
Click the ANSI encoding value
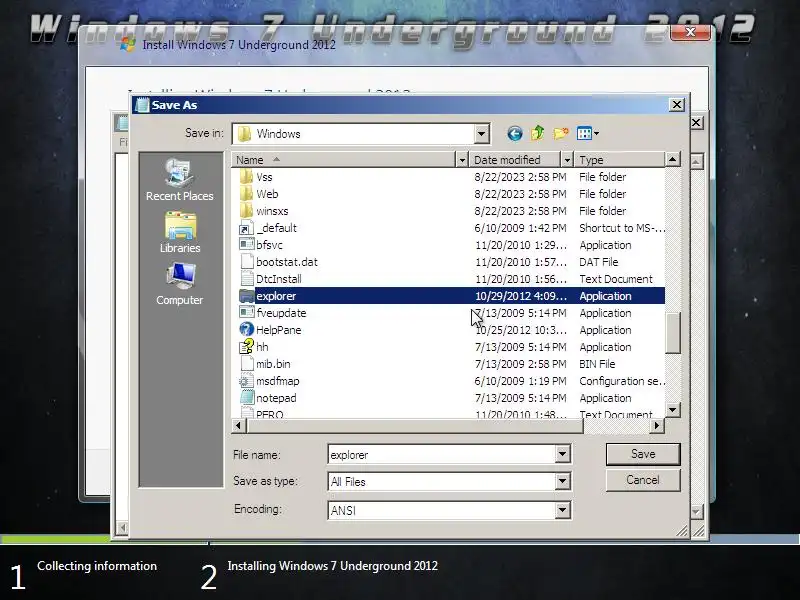(x=343, y=510)
